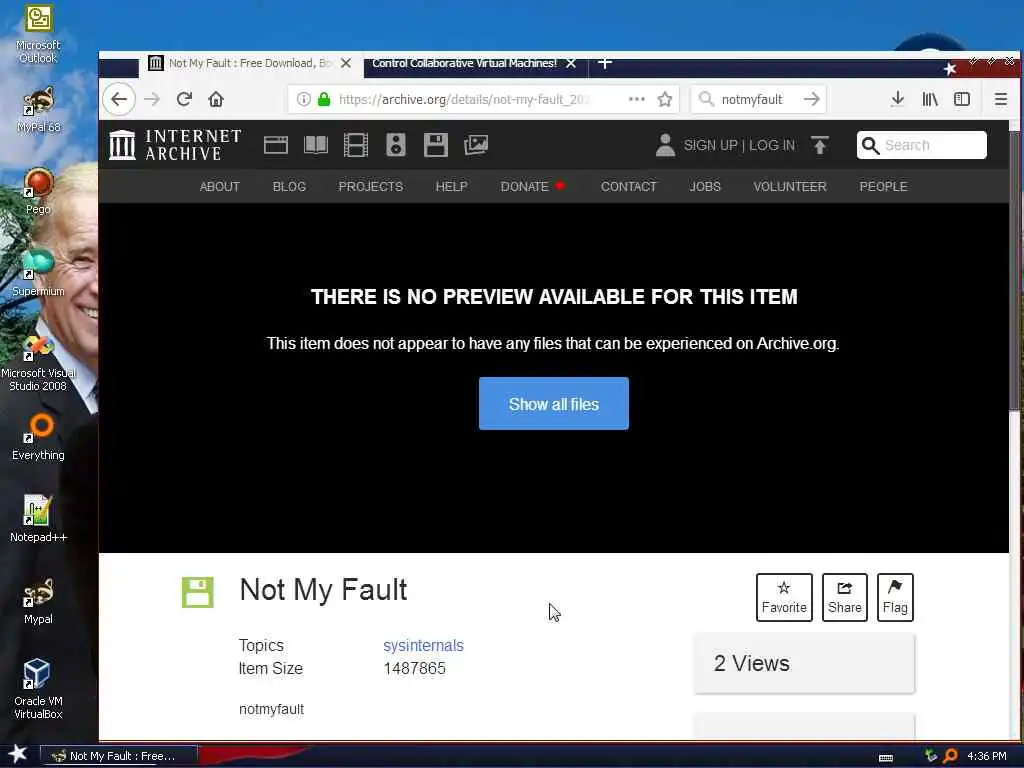Go back with the browser back arrow
The height and width of the screenshot is (768, 1024).
pos(119,99)
